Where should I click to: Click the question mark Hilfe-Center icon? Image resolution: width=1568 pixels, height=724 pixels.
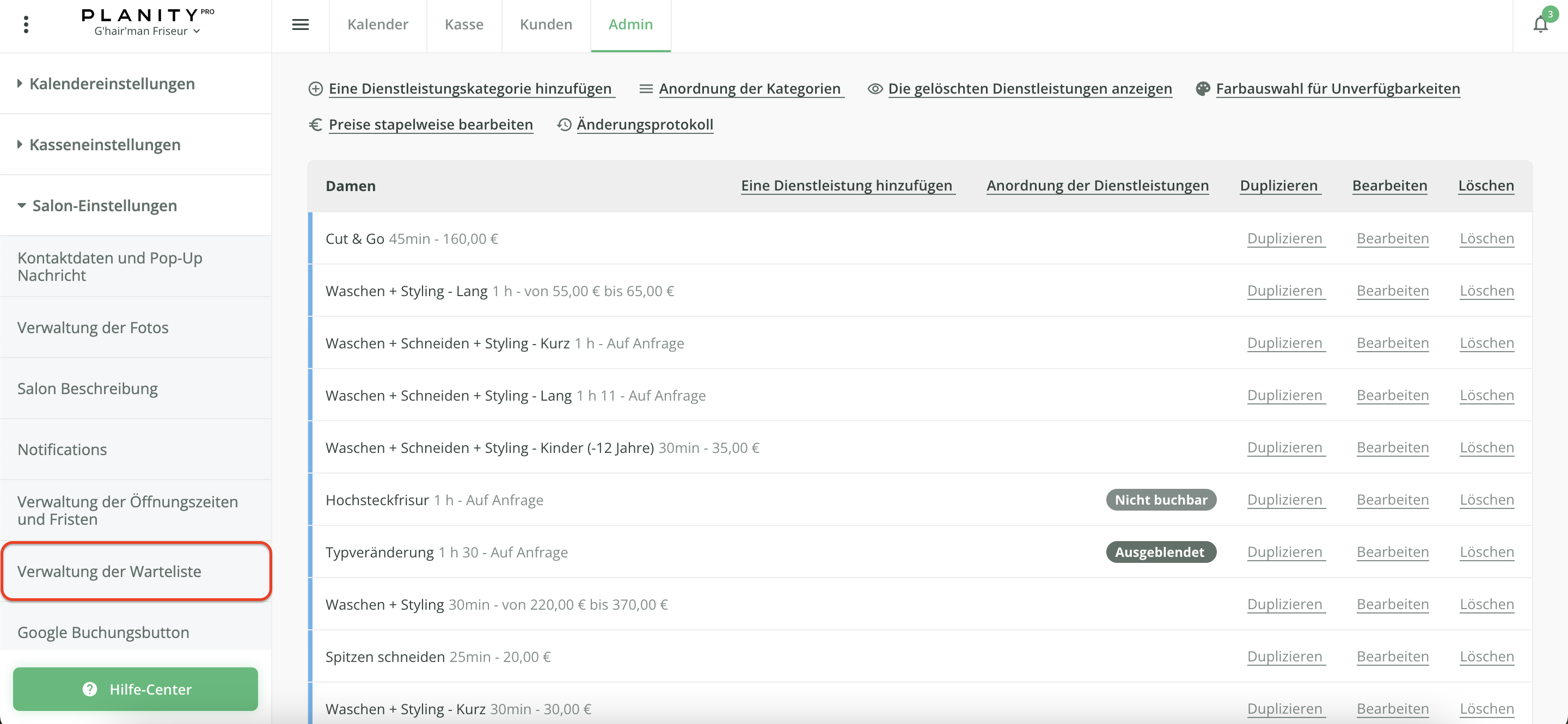[x=89, y=689]
